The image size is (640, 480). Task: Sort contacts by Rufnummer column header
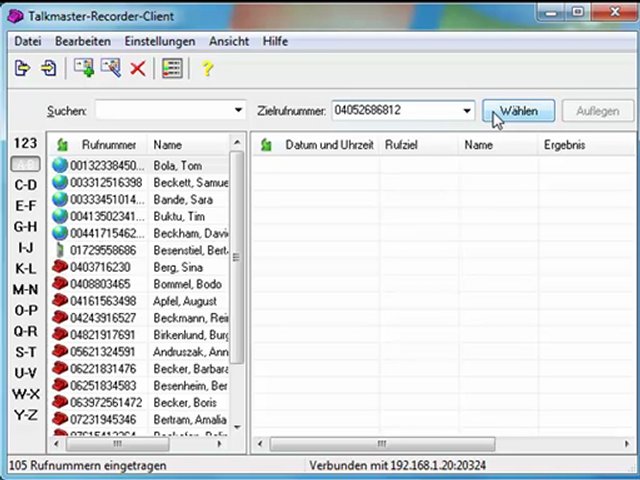point(109,145)
